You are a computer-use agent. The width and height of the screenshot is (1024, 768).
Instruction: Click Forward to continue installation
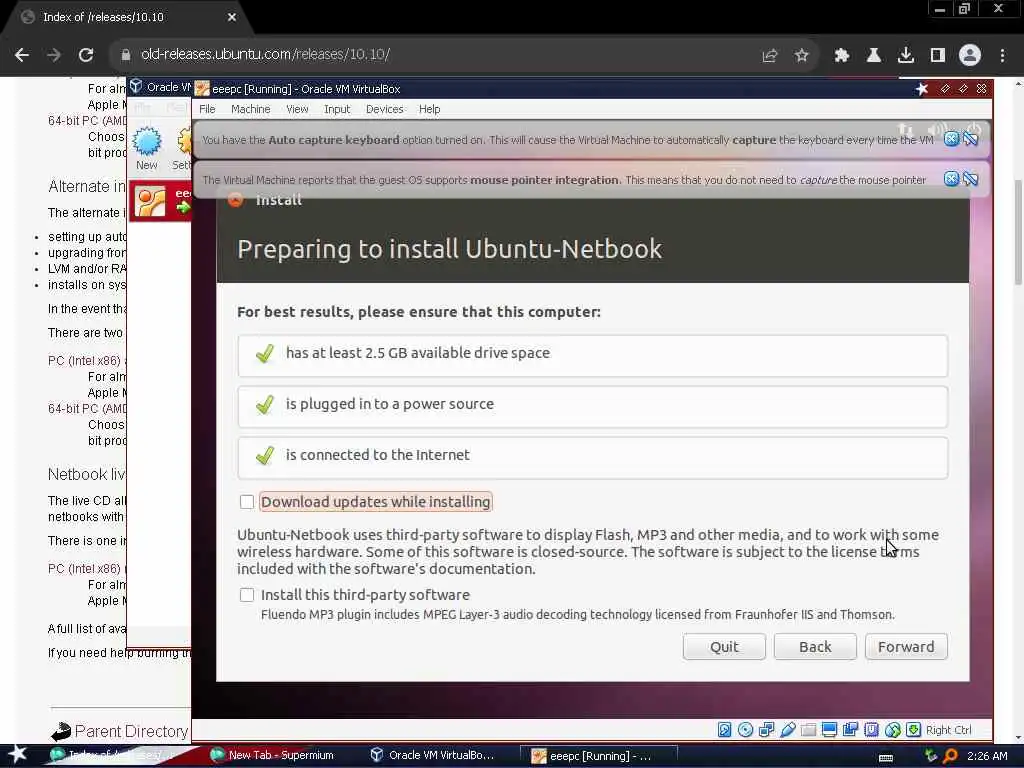point(906,647)
